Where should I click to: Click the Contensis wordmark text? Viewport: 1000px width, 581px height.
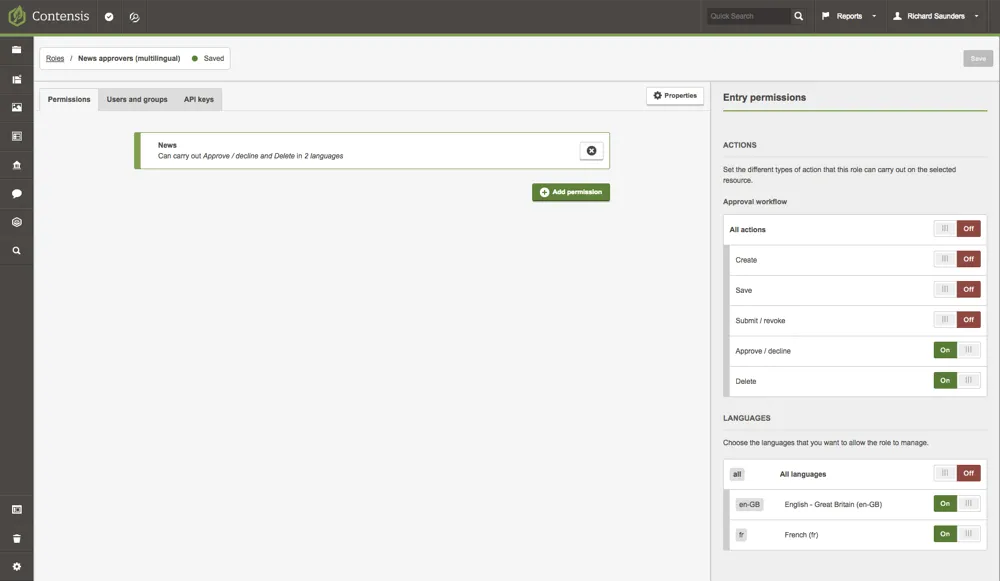click(61, 16)
